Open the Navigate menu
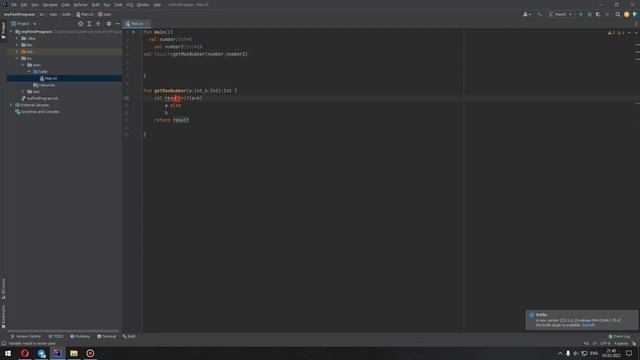 50,5
